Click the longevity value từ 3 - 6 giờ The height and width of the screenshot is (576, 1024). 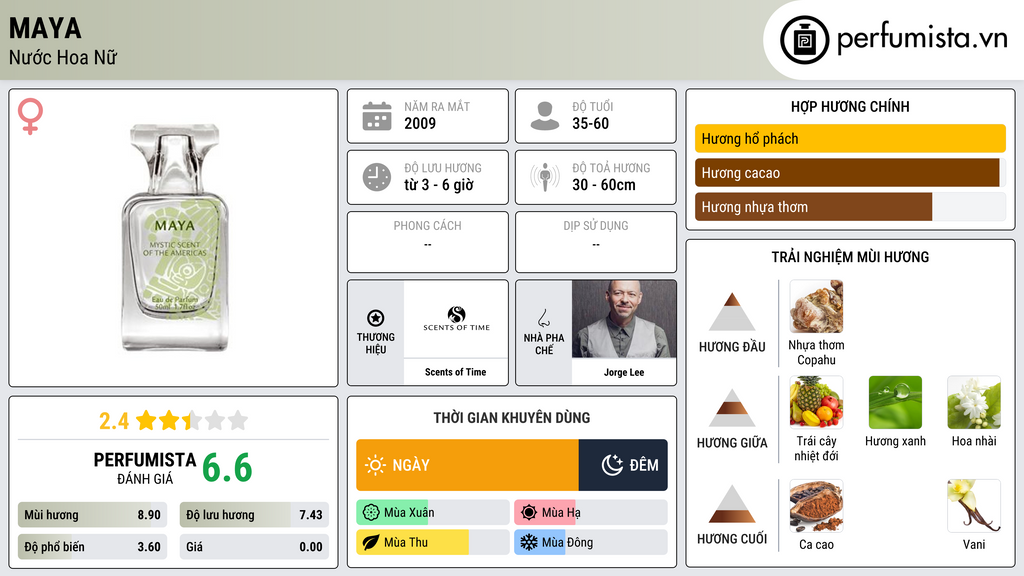point(439,185)
